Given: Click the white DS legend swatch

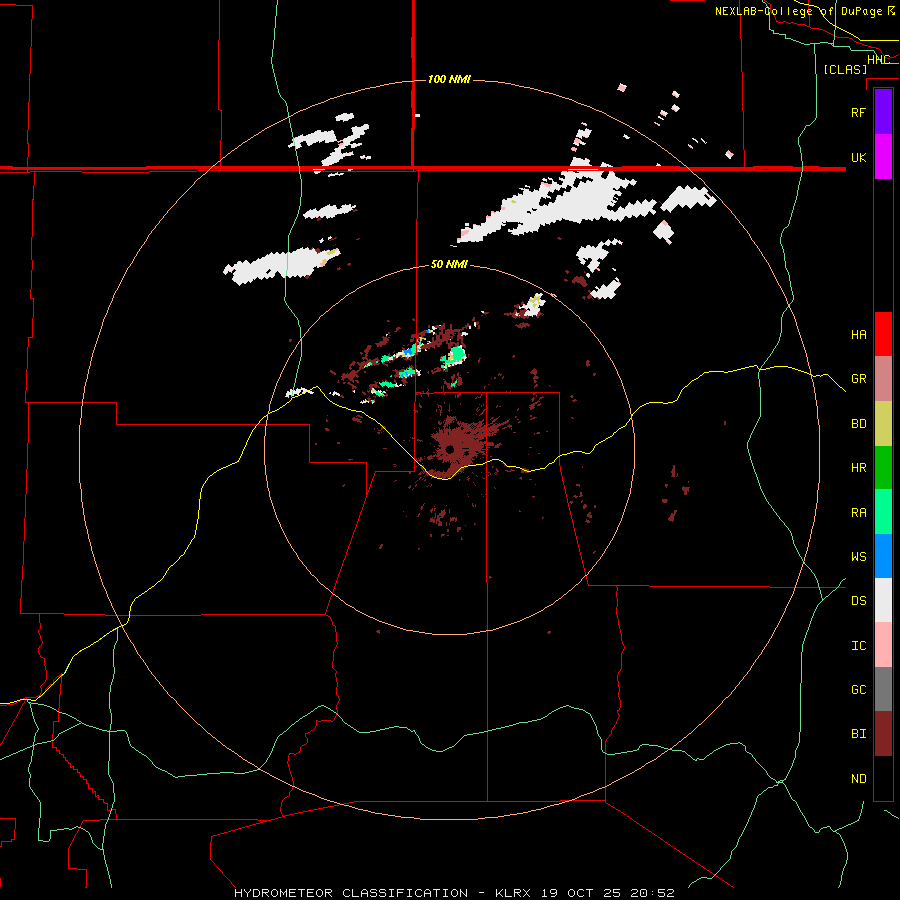Looking at the screenshot, I should point(883,600).
